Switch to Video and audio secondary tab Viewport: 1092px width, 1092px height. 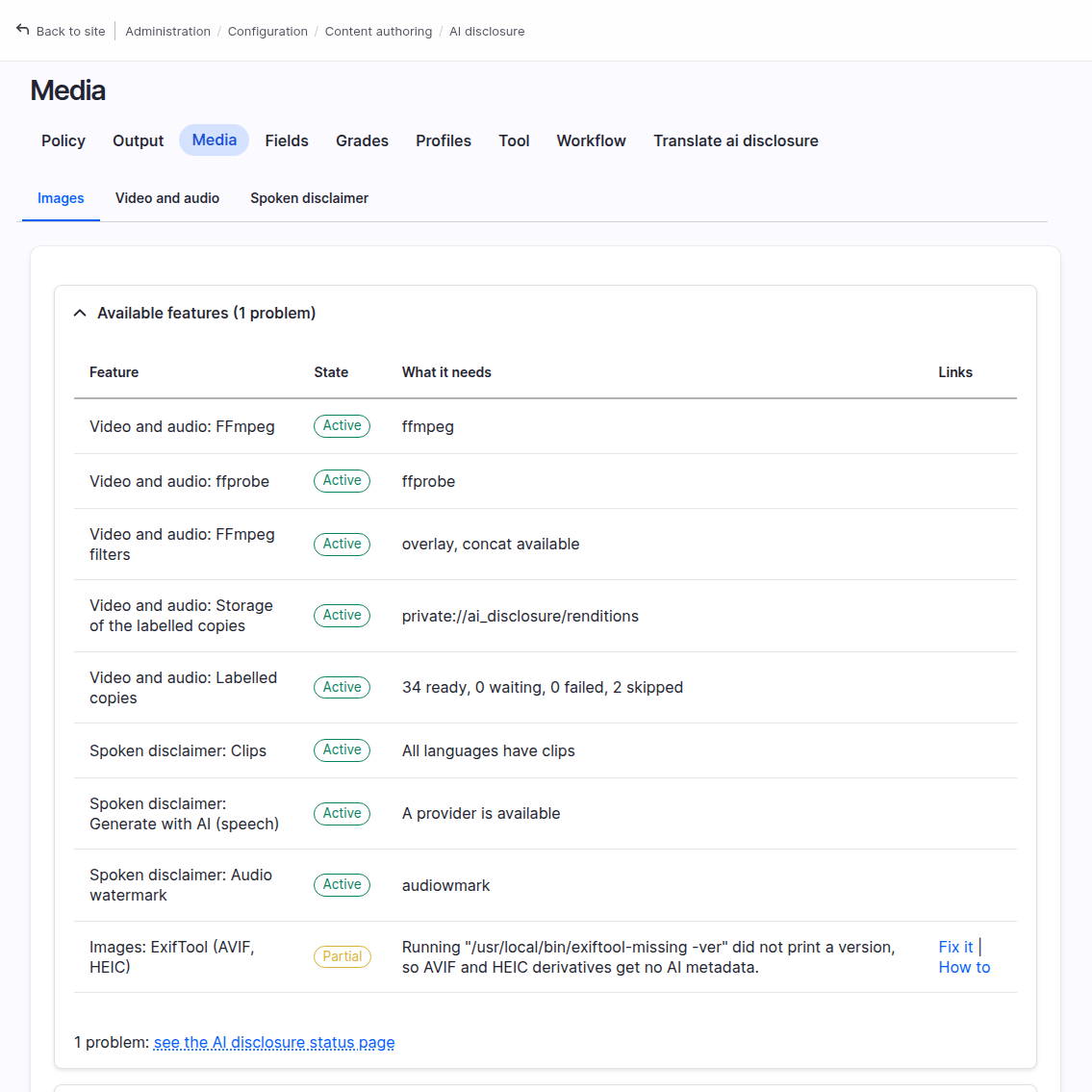[167, 198]
